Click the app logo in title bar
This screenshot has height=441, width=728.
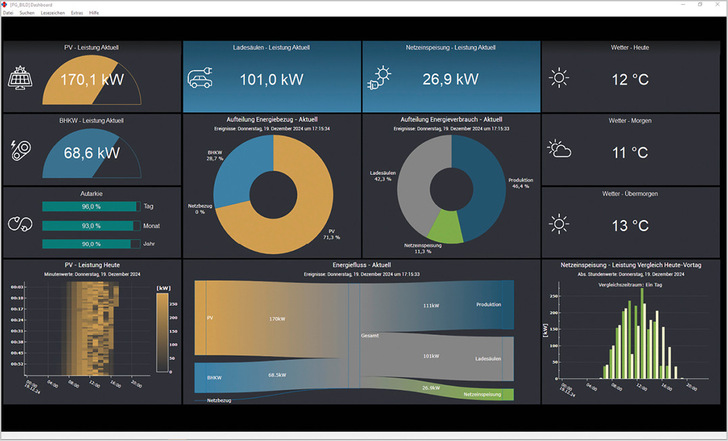point(5,5)
